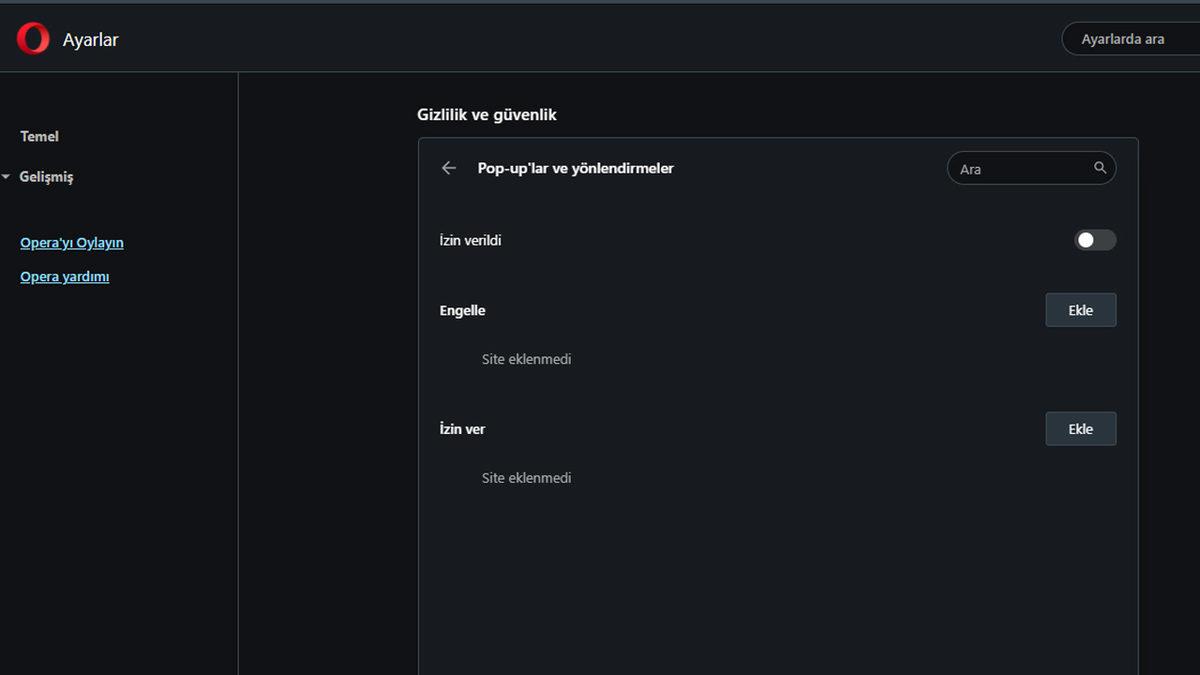Screen dimensions: 1200x675
Task: Click Ekle button next to Engelle
Action: tap(1080, 310)
